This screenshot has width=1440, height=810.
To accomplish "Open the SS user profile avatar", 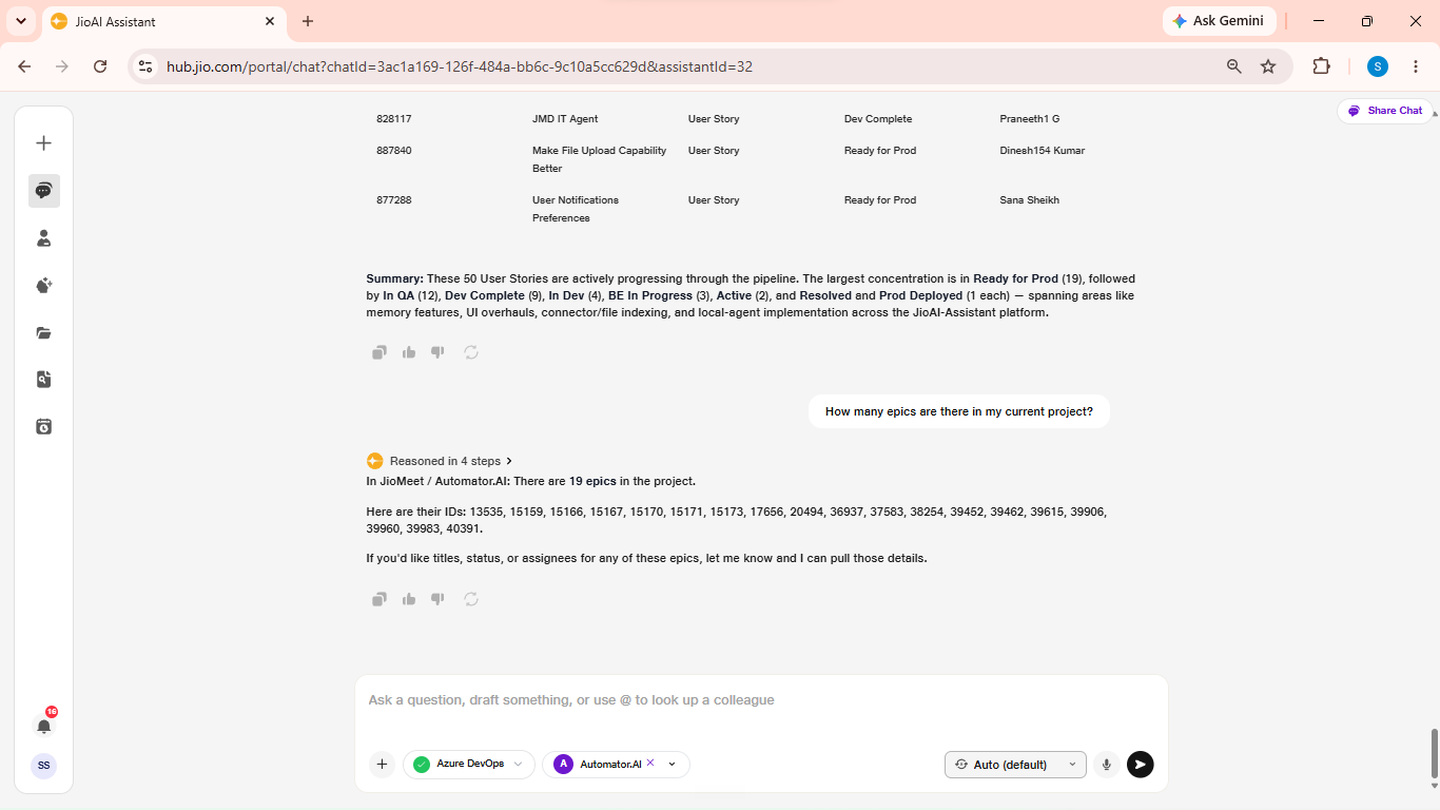I will [x=44, y=766].
